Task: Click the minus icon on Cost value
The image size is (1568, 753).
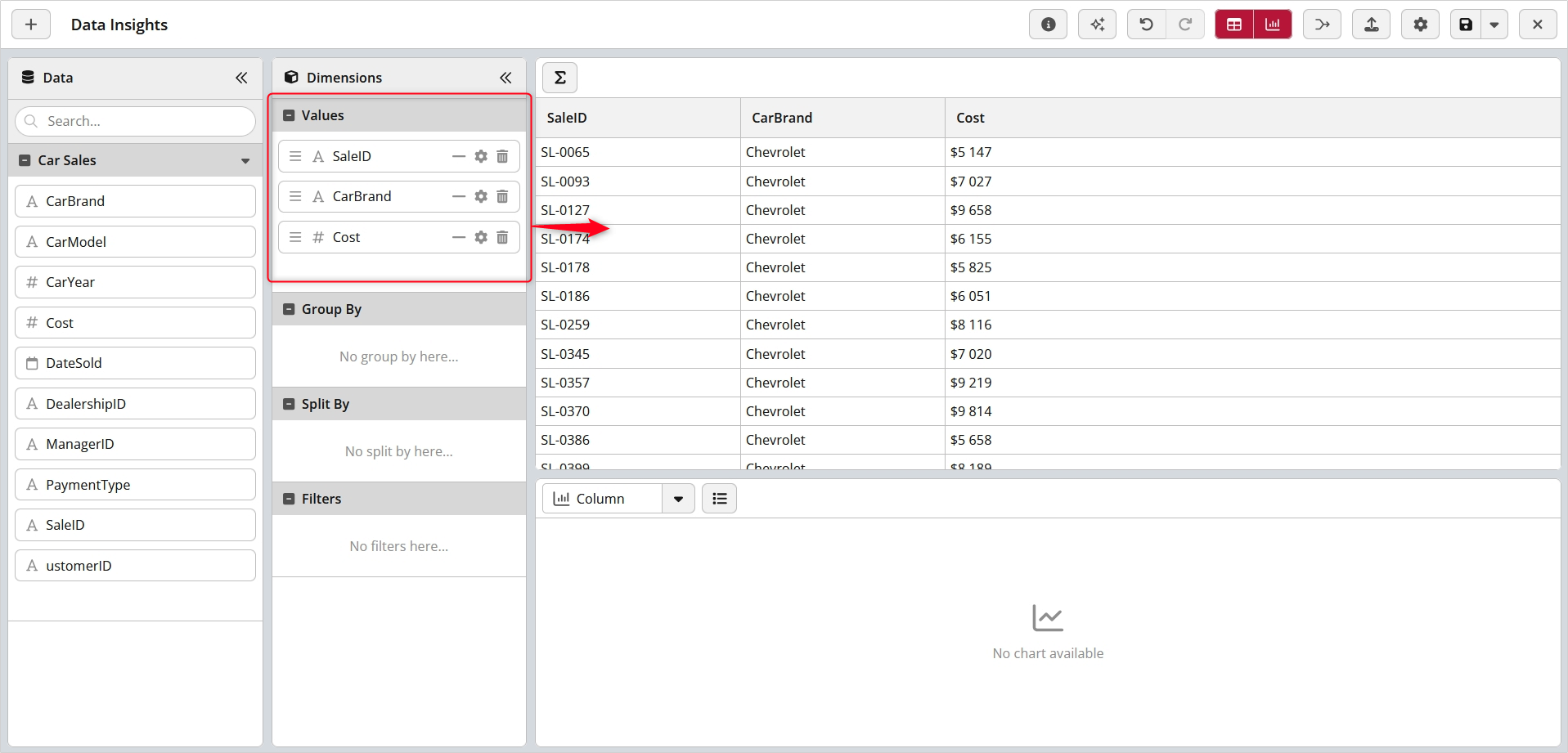Action: pyautogui.click(x=459, y=237)
